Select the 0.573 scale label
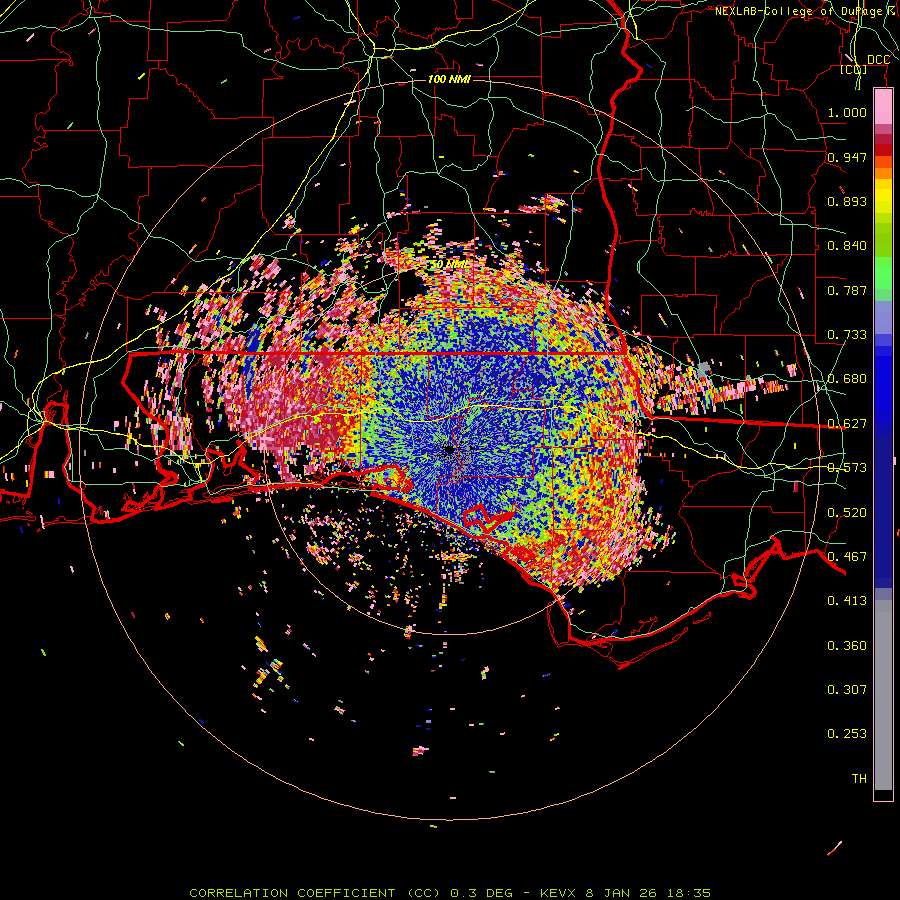 847,468
